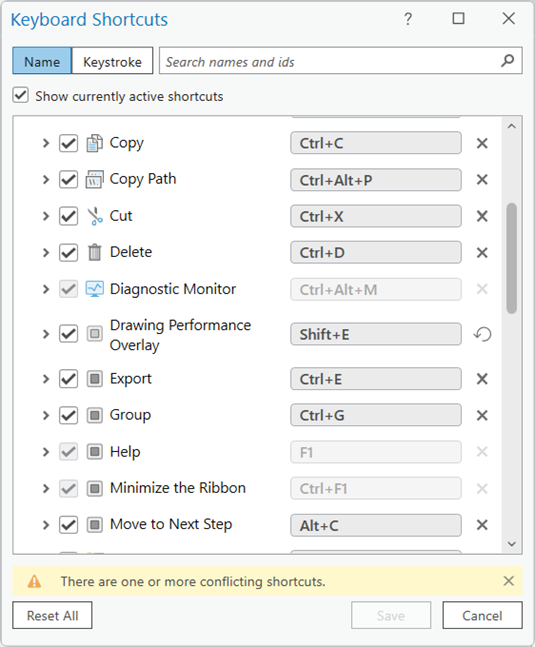This screenshot has height=647, width=535.
Task: Expand the Drawing Performance Overlay row
Action: [x=46, y=334]
